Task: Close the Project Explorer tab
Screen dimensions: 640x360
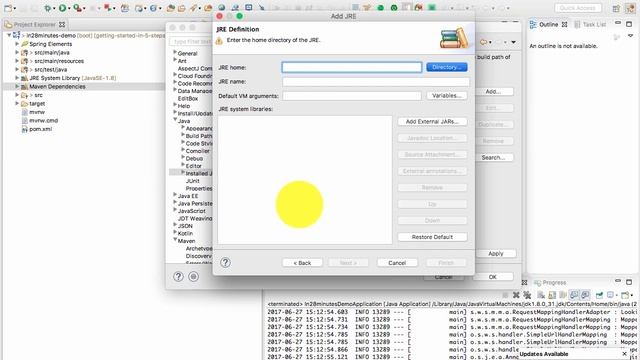Action: point(62,24)
